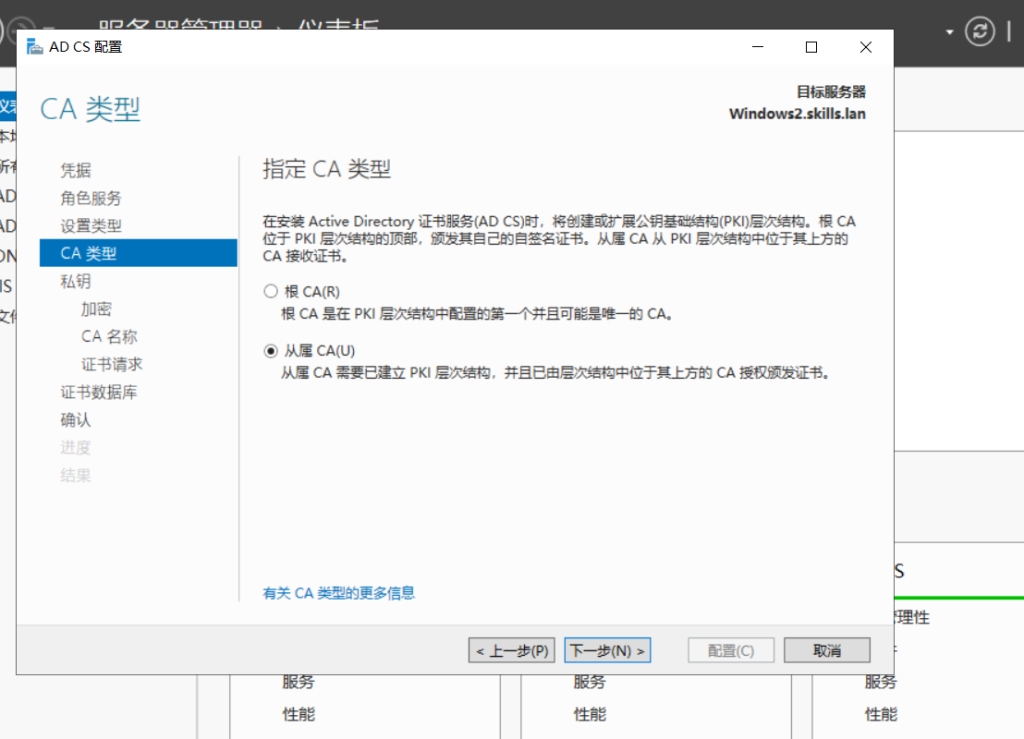Open the 角色服务 step

[91, 198]
